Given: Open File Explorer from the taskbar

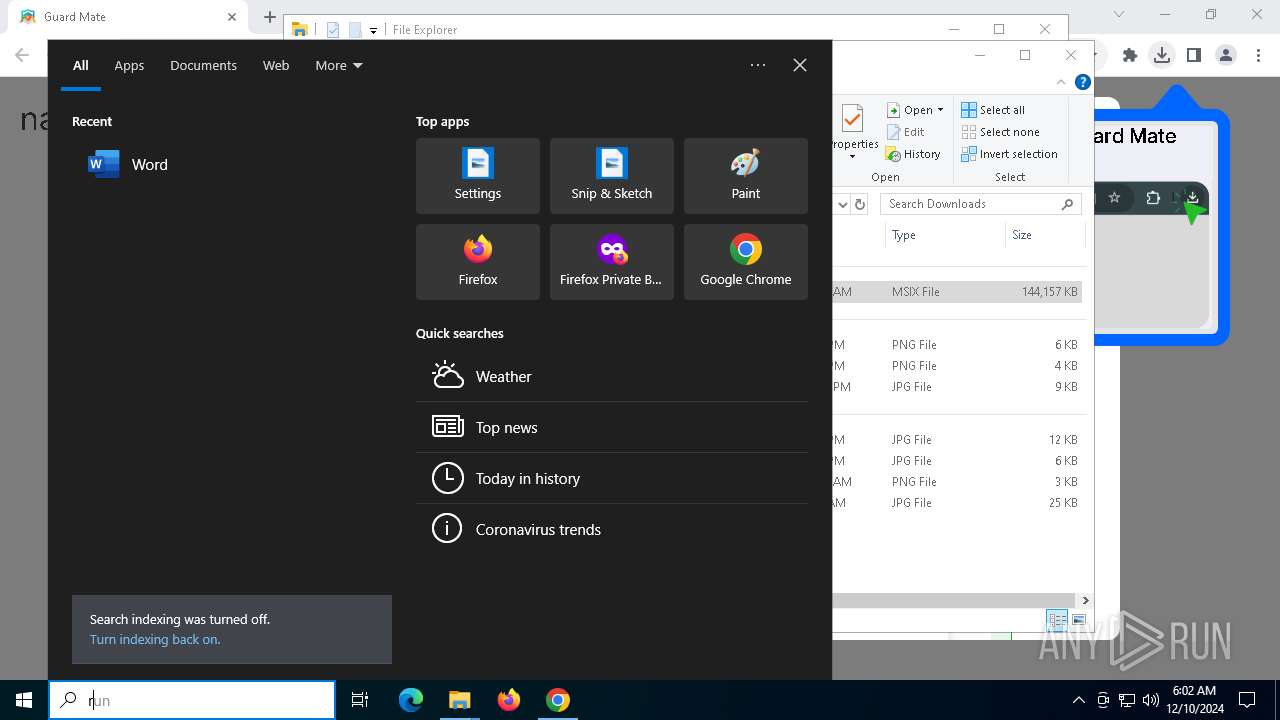Looking at the screenshot, I should (459, 700).
